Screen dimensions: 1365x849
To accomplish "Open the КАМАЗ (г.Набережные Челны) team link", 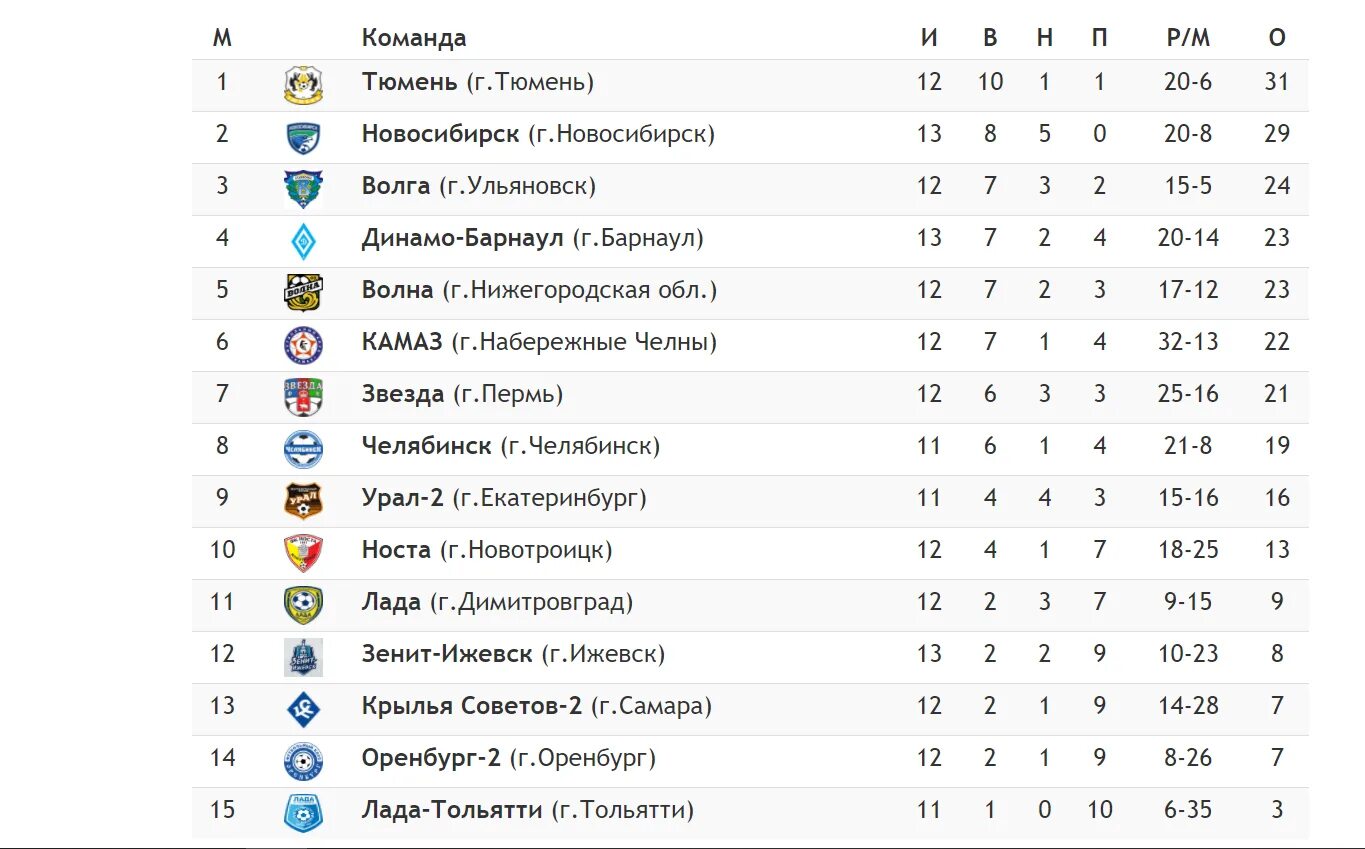I will pyautogui.click(x=540, y=342).
